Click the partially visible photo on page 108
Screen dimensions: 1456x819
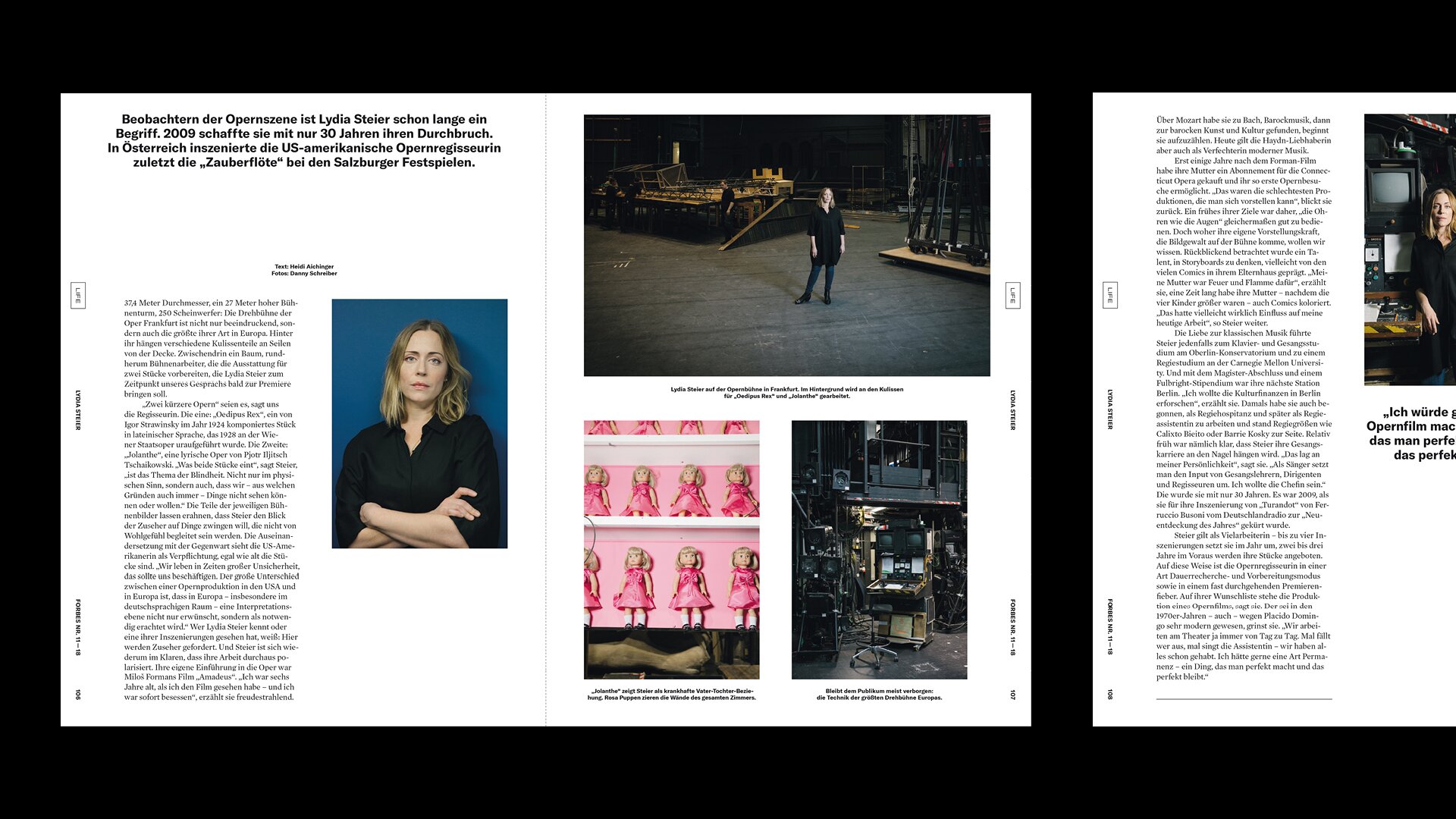pyautogui.click(x=1409, y=249)
